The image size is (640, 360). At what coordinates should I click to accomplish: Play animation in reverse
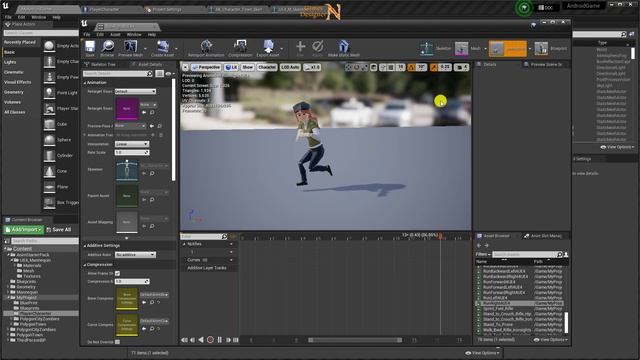(201, 340)
